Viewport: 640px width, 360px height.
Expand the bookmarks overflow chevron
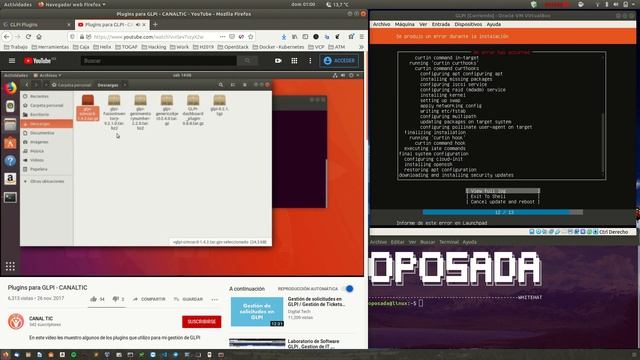(x=361, y=47)
